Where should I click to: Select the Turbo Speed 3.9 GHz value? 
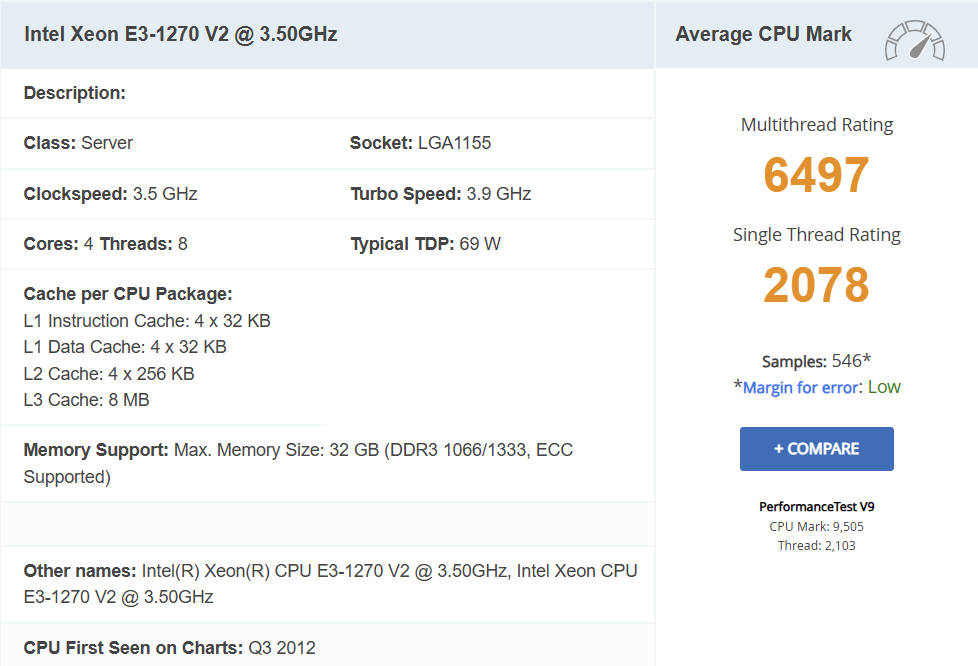point(440,194)
